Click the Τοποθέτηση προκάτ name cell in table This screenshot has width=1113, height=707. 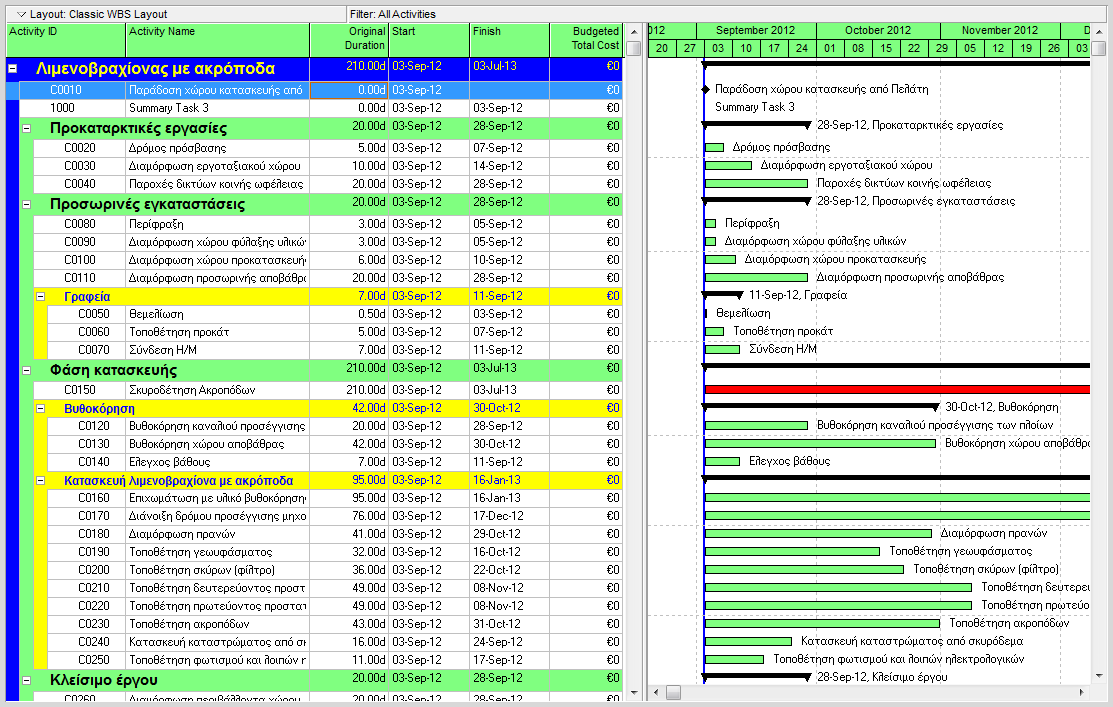[218, 332]
